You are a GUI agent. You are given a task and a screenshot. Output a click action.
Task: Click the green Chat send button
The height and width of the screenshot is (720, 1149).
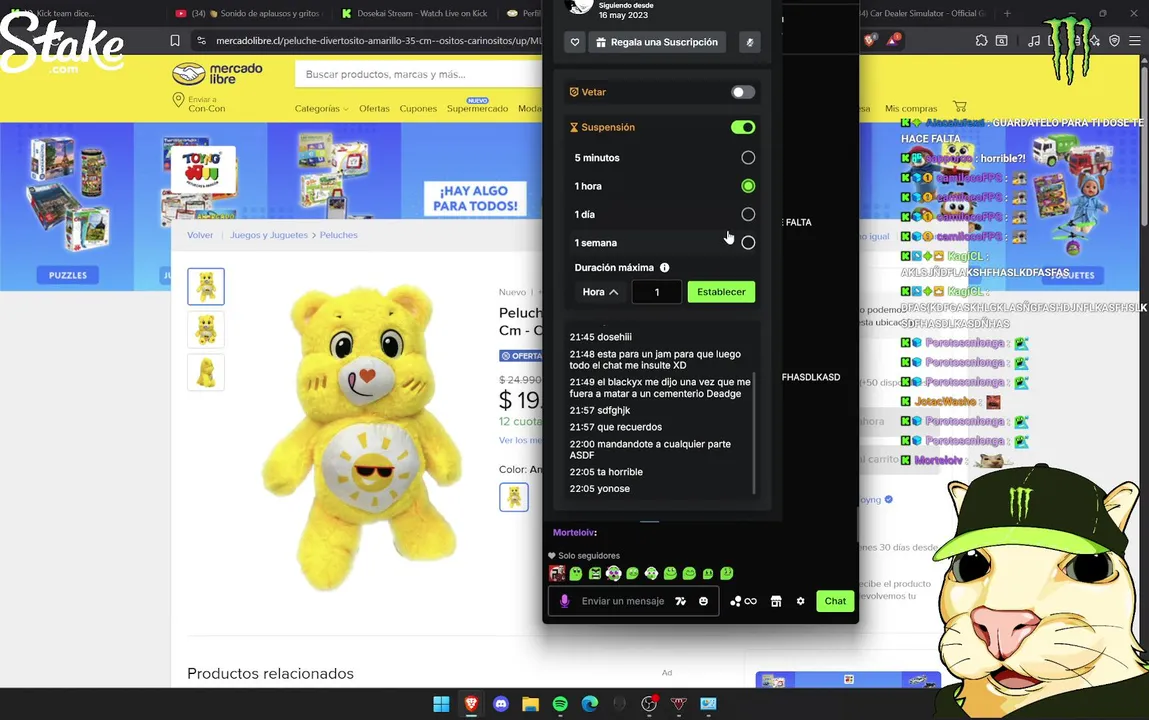click(835, 601)
